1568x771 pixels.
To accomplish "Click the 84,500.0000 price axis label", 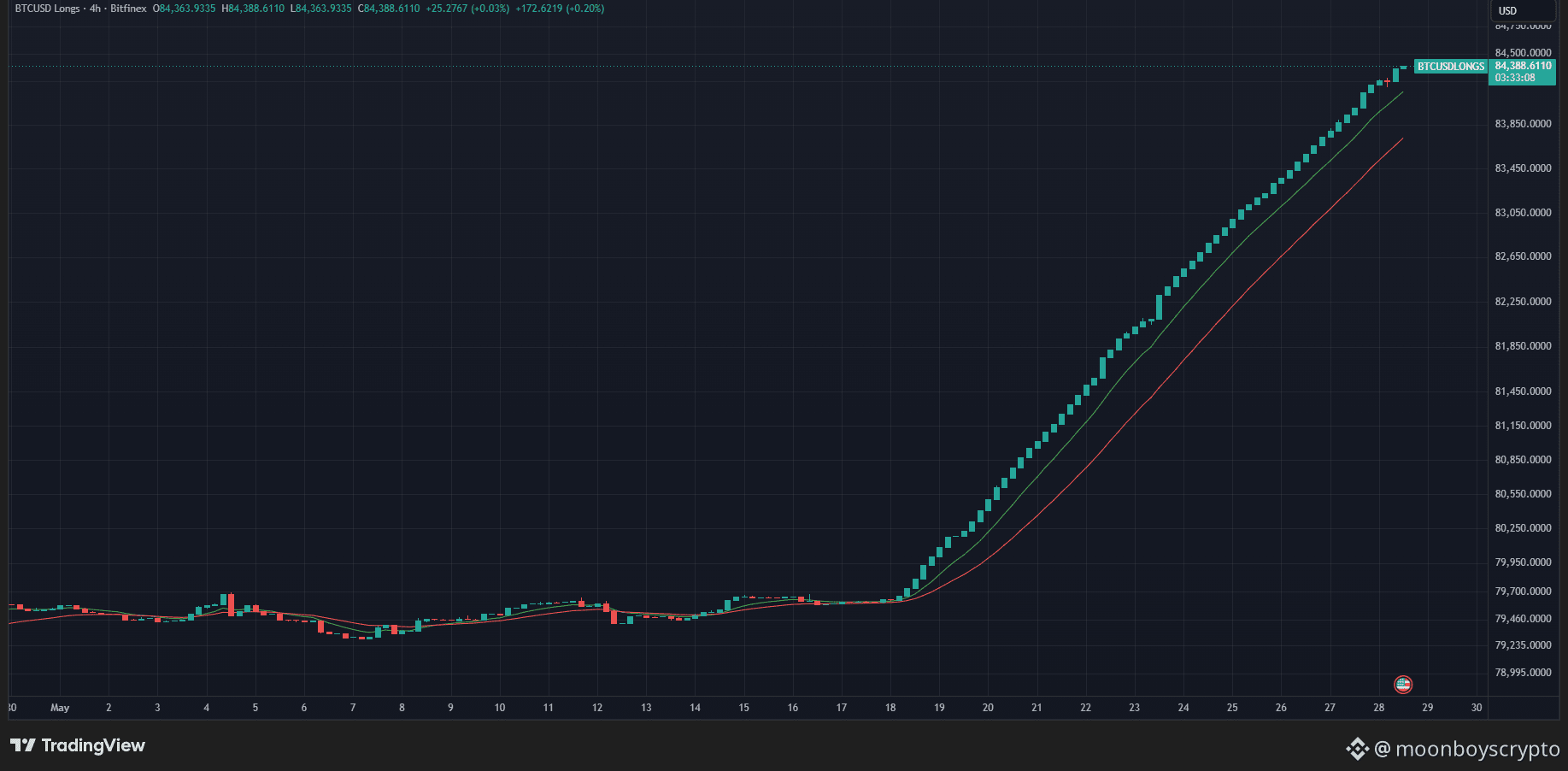I will coord(1524,53).
